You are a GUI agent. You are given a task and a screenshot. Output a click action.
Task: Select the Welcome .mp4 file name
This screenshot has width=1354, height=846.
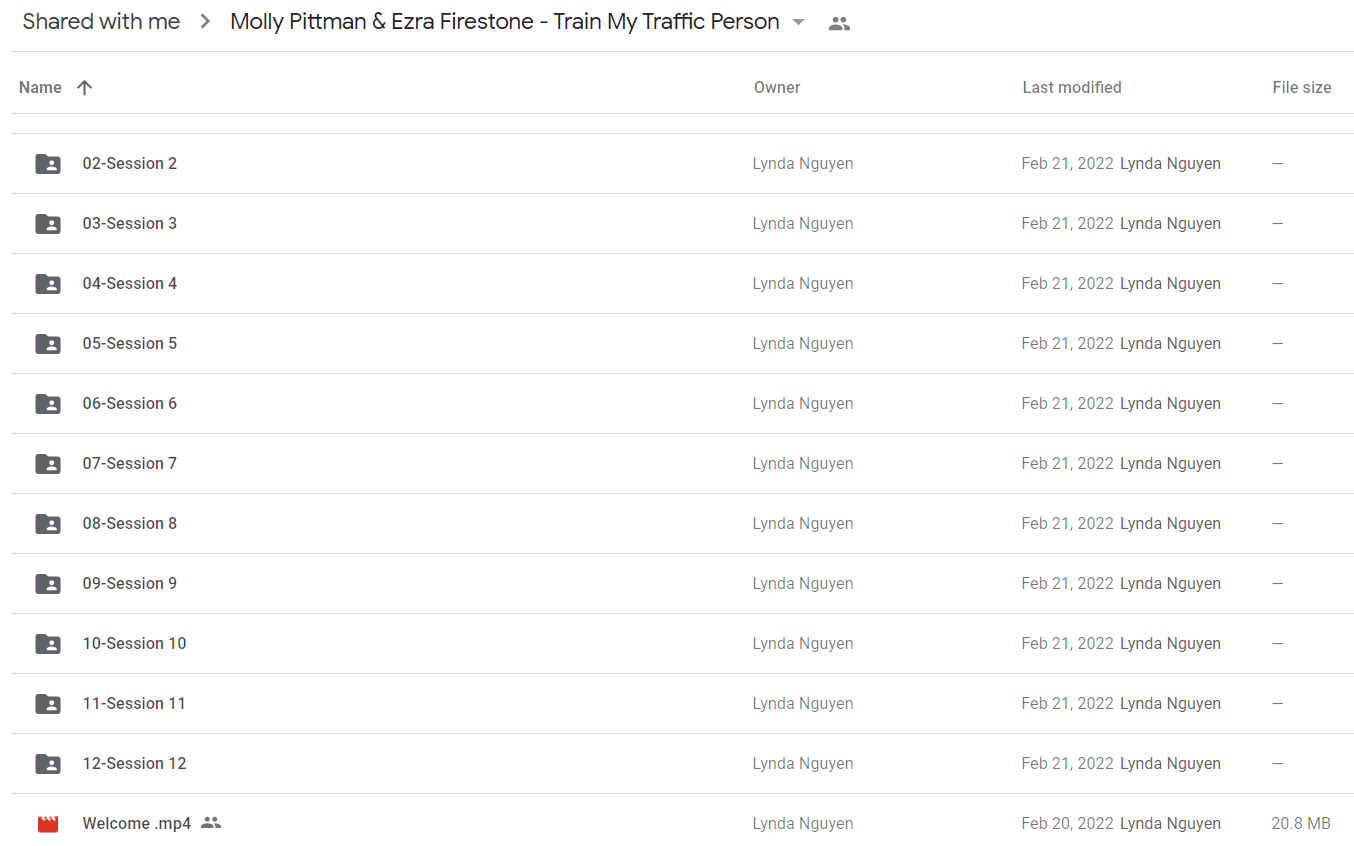[136, 824]
